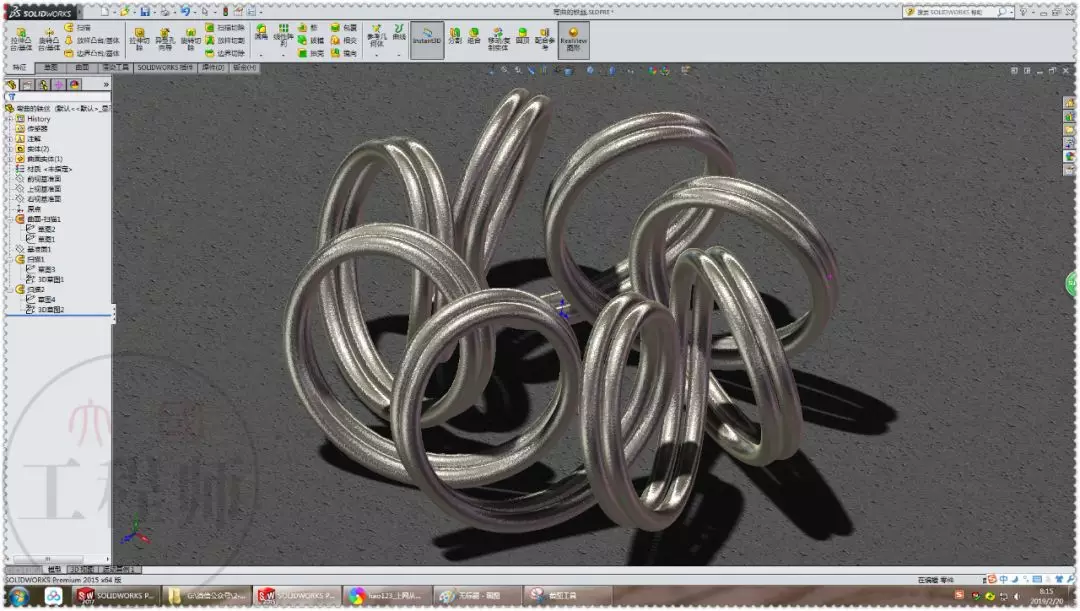The width and height of the screenshot is (1080, 611).
Task: Switch to the 焊件 (Weldments) ribbon tab
Action: [213, 68]
